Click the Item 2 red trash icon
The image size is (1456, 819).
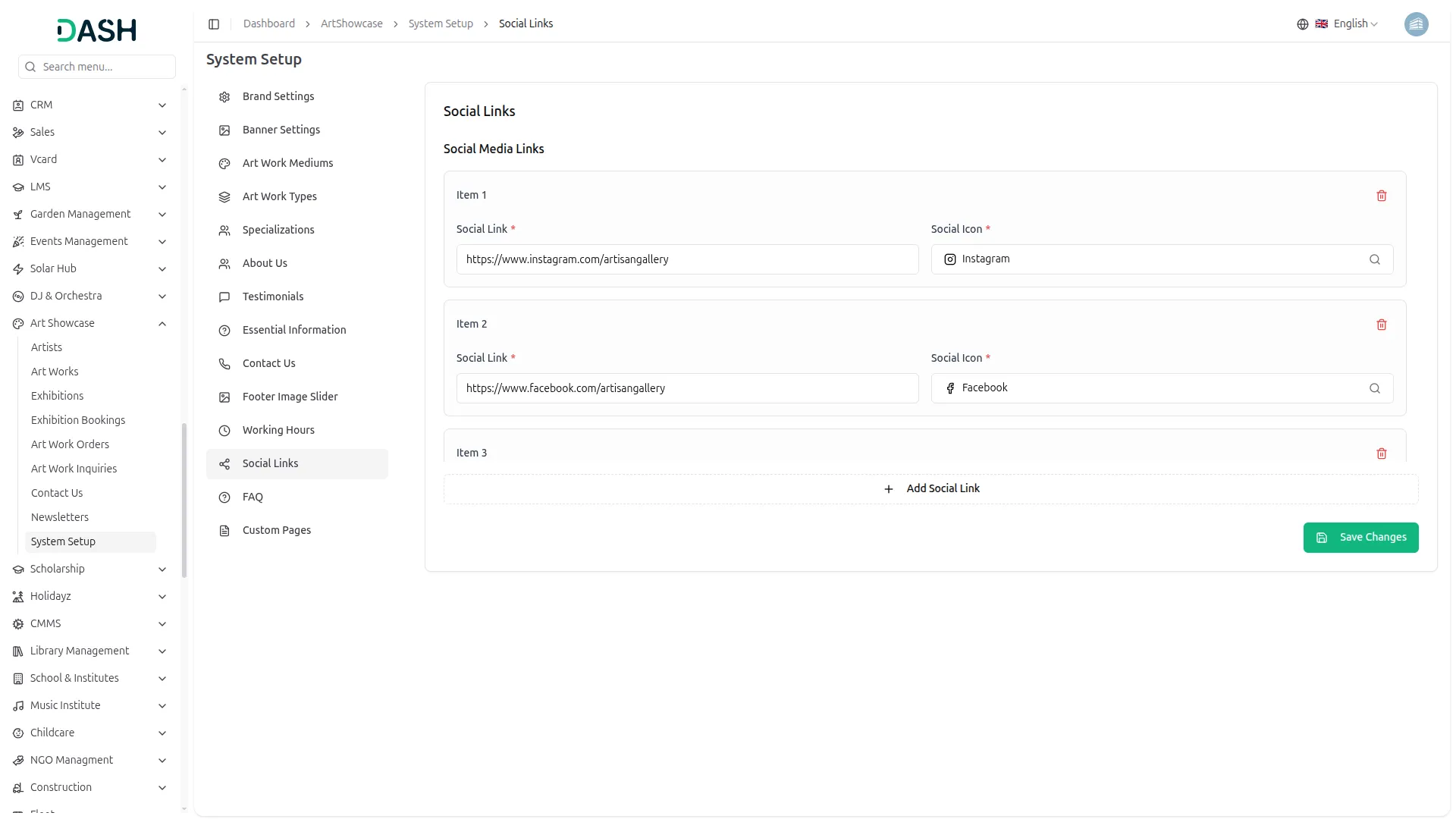[x=1381, y=325]
